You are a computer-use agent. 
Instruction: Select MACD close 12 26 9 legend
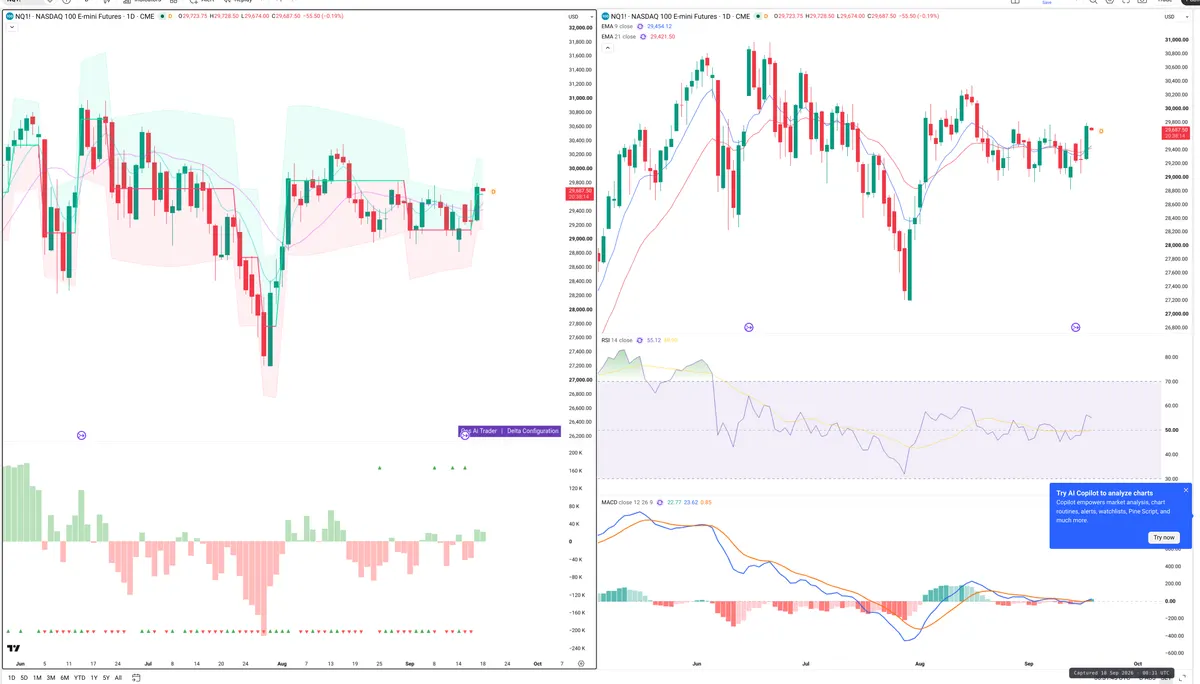(x=627, y=502)
